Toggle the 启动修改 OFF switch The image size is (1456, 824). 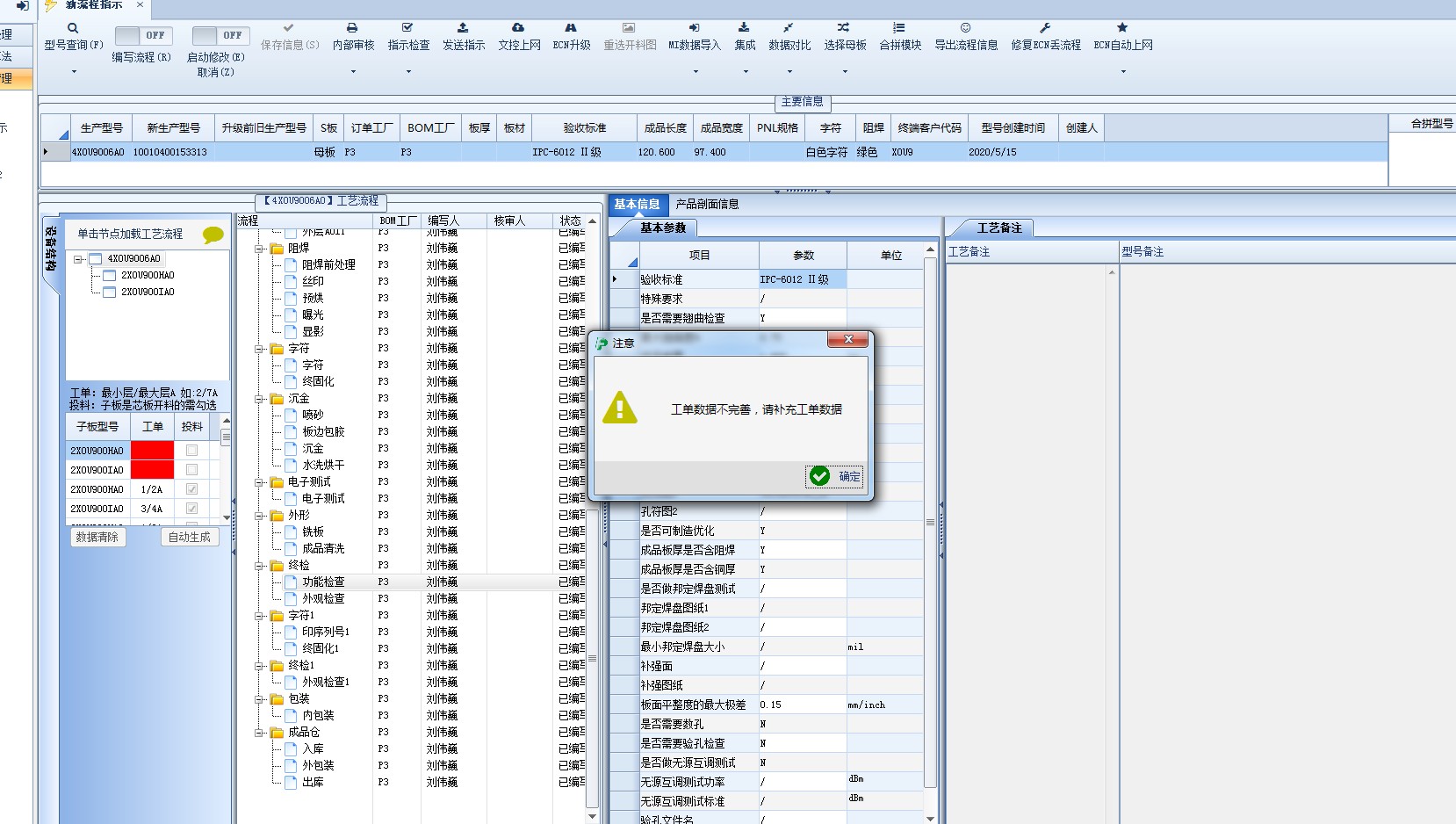click(x=220, y=35)
